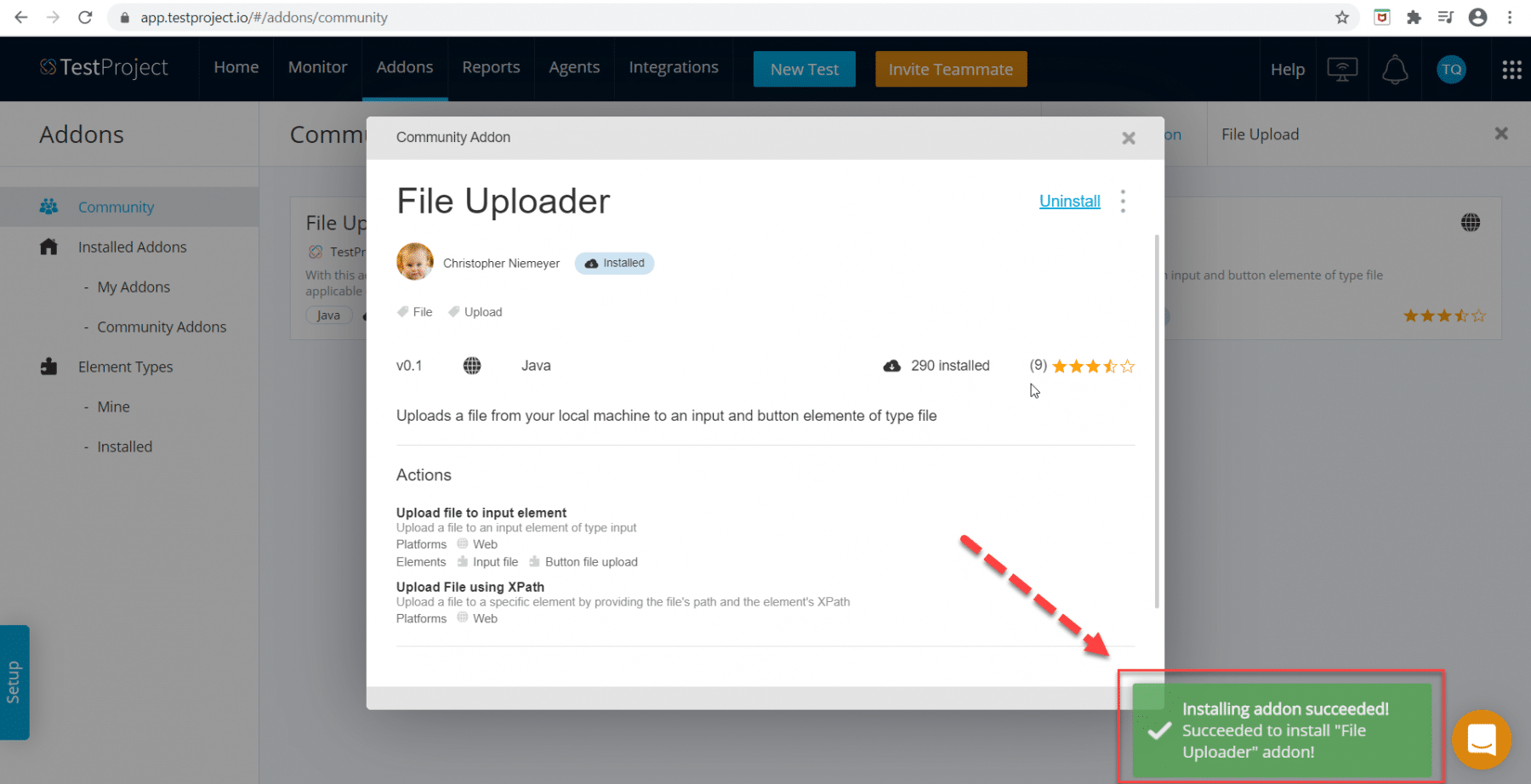
Task: Open notifications bell icon
Action: pyautogui.click(x=1395, y=70)
